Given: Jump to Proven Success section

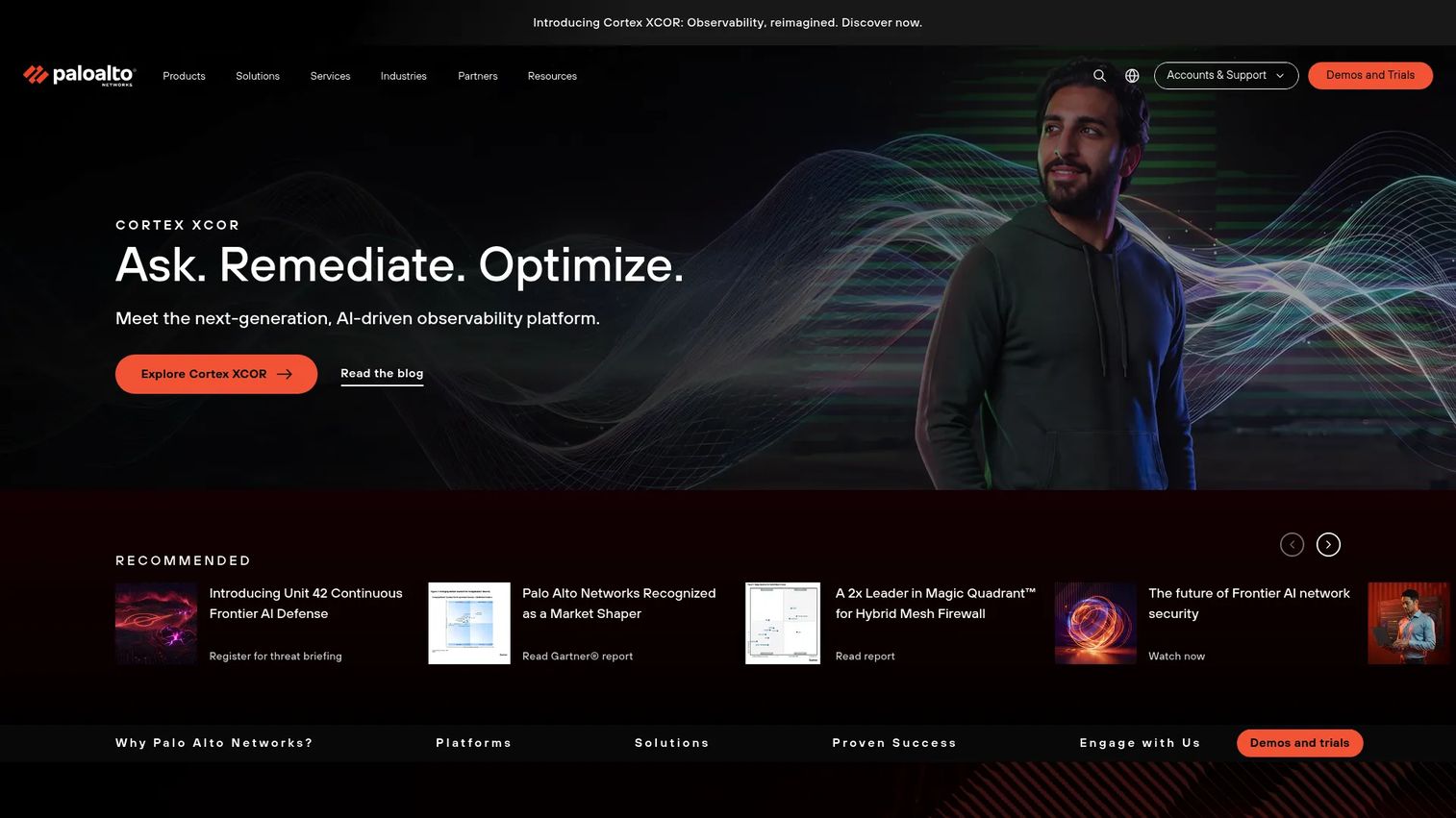Looking at the screenshot, I should pos(894,743).
